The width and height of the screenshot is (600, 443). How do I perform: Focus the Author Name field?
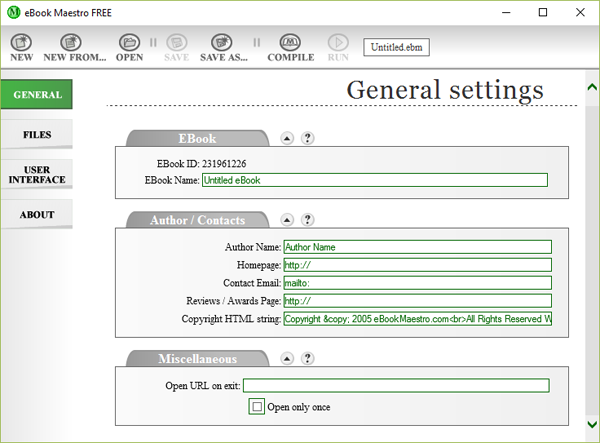click(417, 247)
